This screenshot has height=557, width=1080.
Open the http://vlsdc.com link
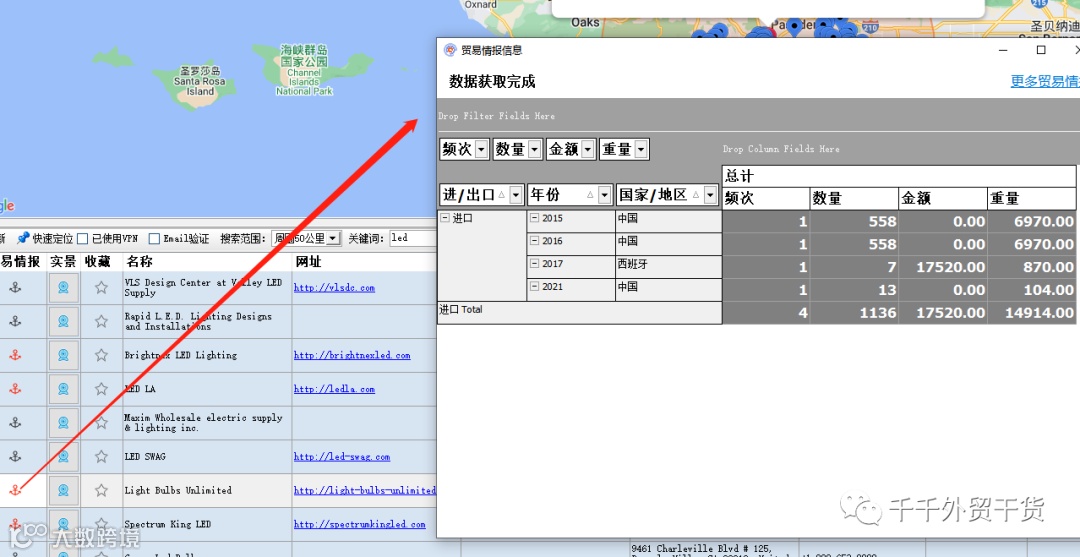[334, 288]
